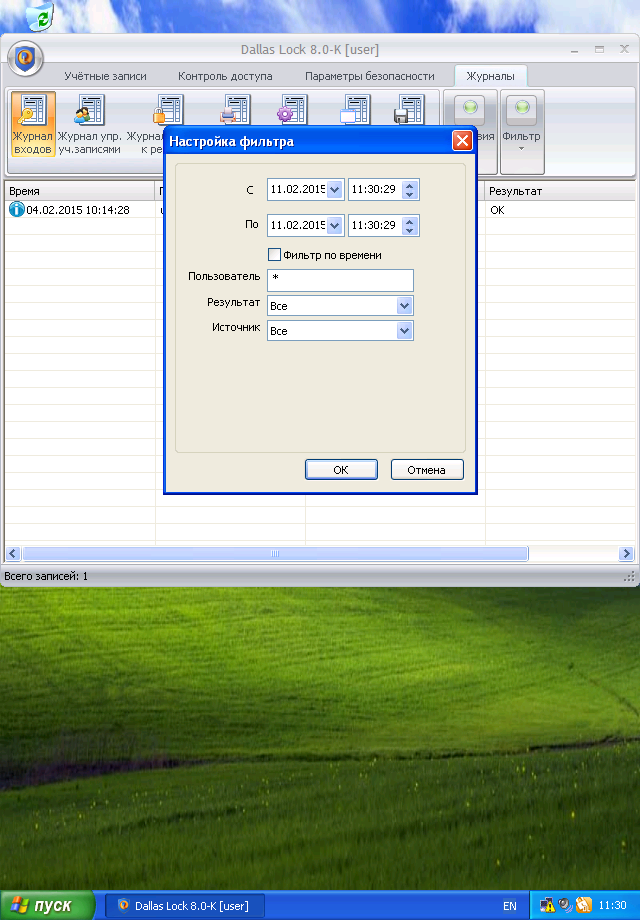Screen dimensions: 640x920
Task: Click the green indicator button left of Фильтр
Action: (470, 109)
